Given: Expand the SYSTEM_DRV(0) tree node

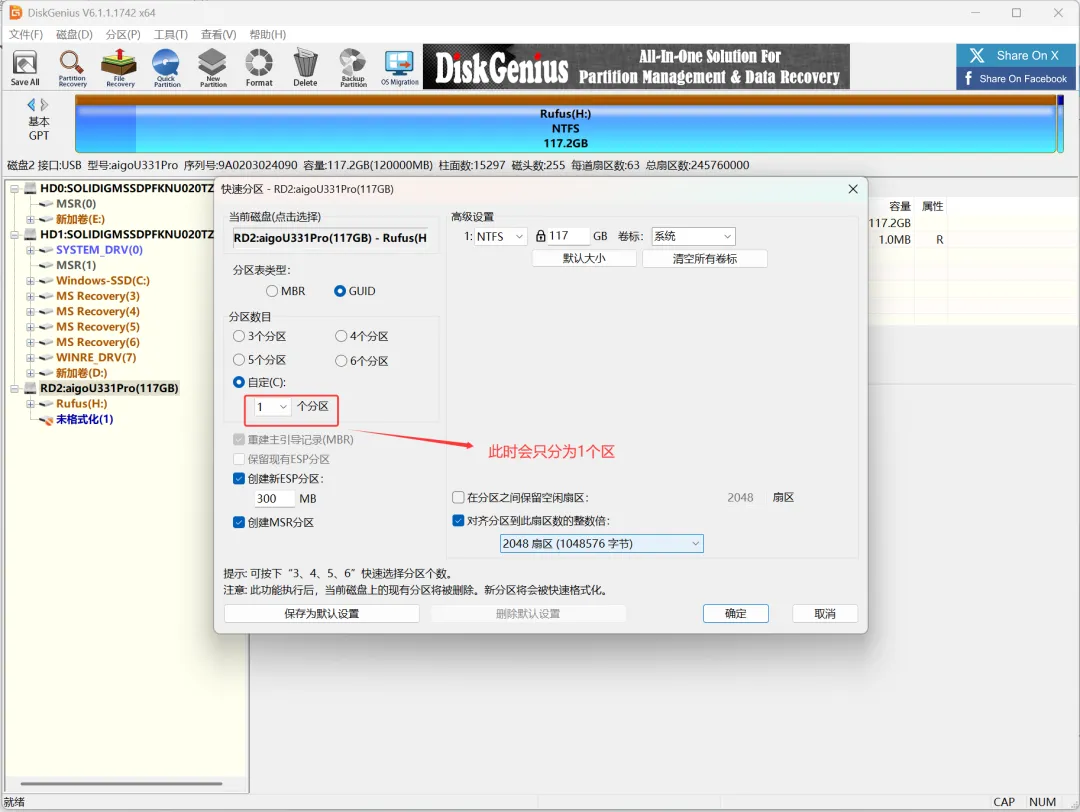Looking at the screenshot, I should [30, 250].
